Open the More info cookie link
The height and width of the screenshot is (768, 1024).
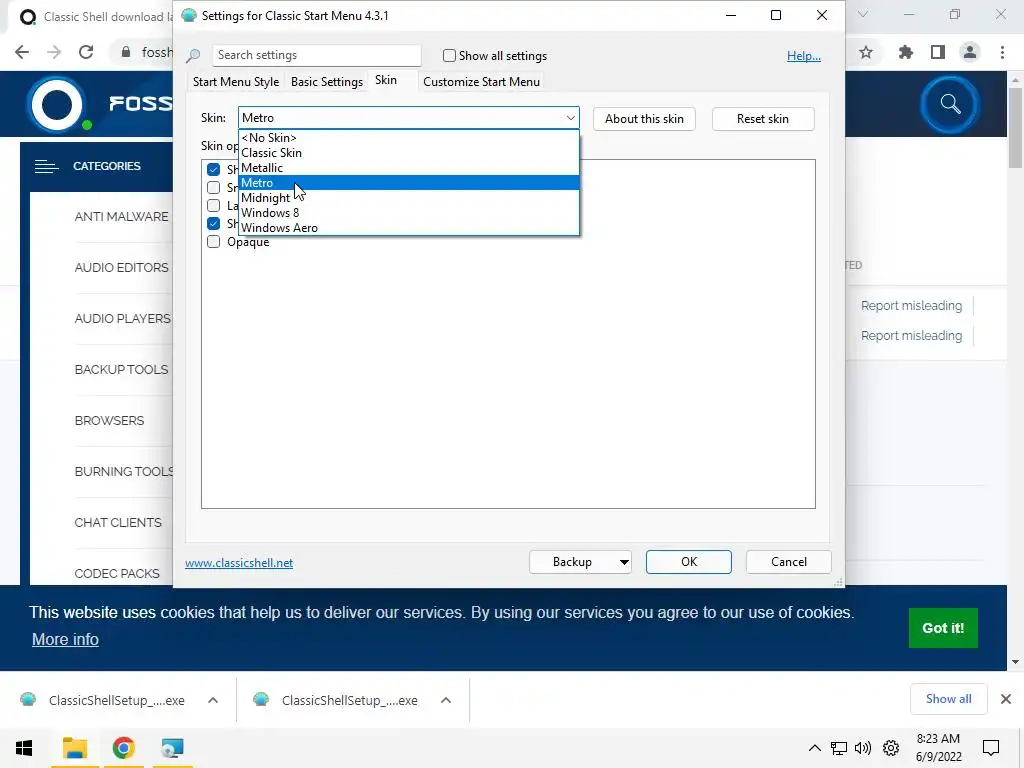65,639
